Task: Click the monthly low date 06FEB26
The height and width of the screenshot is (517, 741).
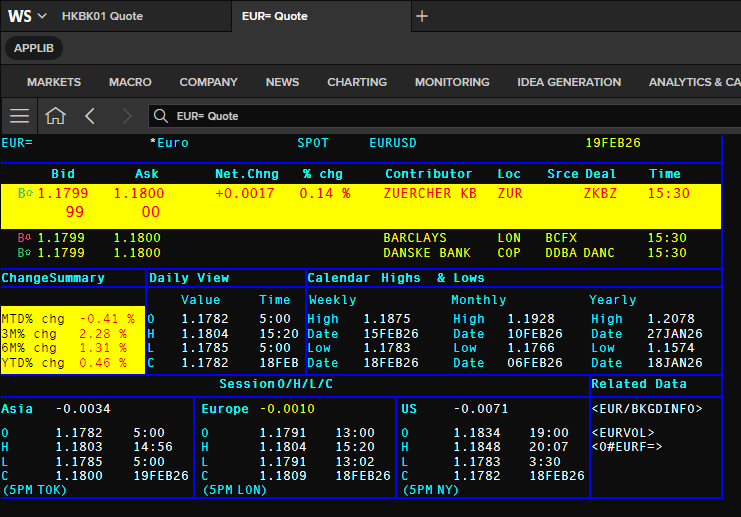Action: (x=534, y=363)
